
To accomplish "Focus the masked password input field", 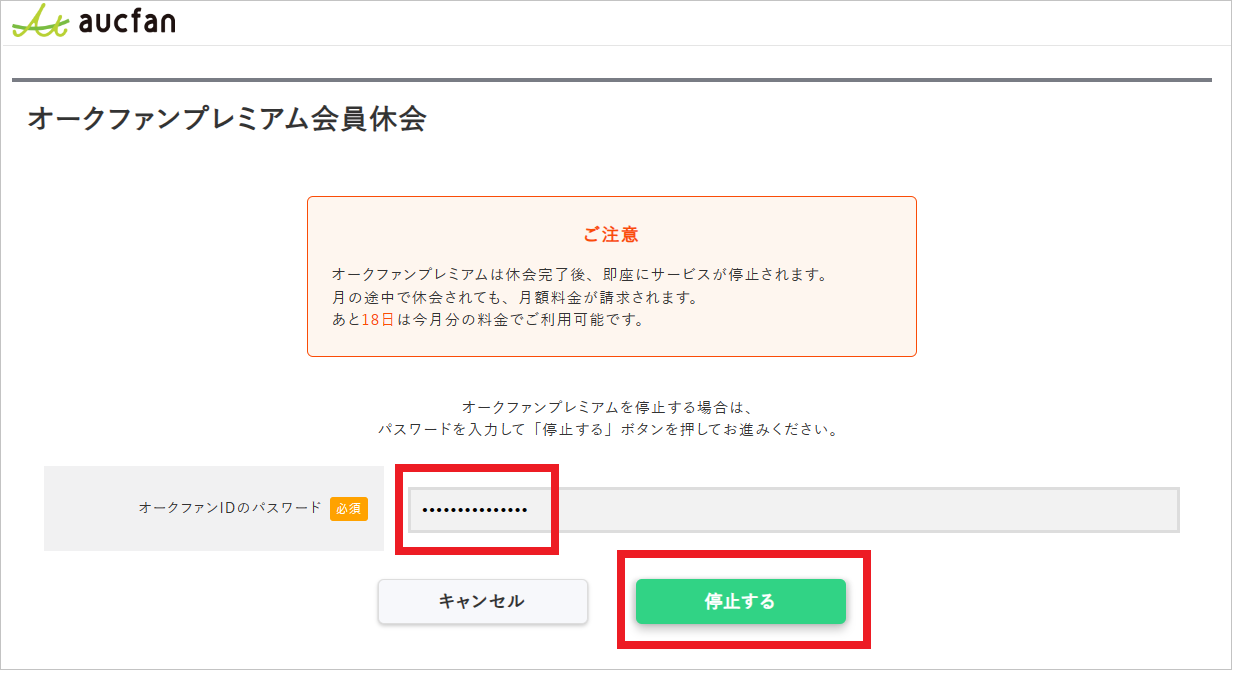I will click(x=800, y=509).
